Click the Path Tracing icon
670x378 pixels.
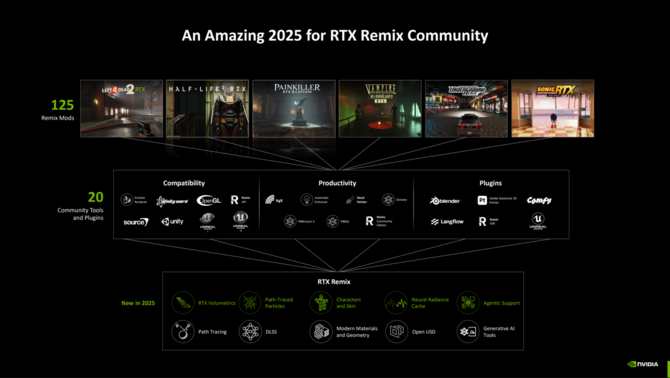tap(183, 331)
